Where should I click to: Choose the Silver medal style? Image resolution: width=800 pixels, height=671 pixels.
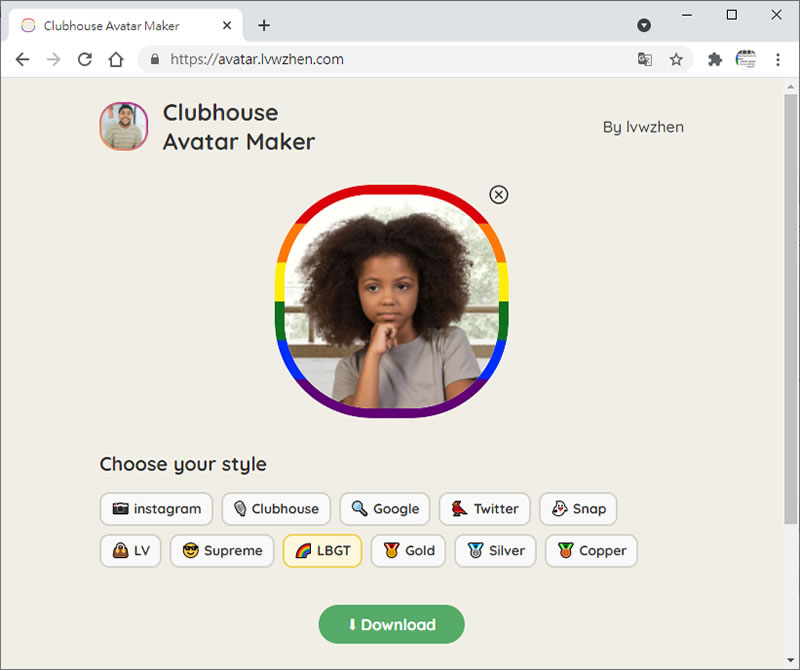(x=496, y=551)
